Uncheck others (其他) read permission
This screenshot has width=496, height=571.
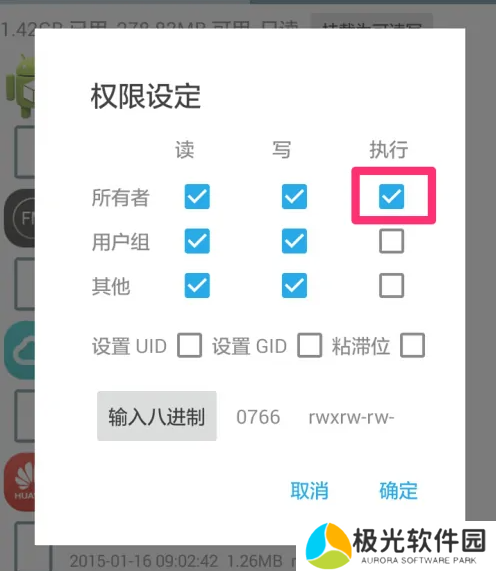pos(197,286)
